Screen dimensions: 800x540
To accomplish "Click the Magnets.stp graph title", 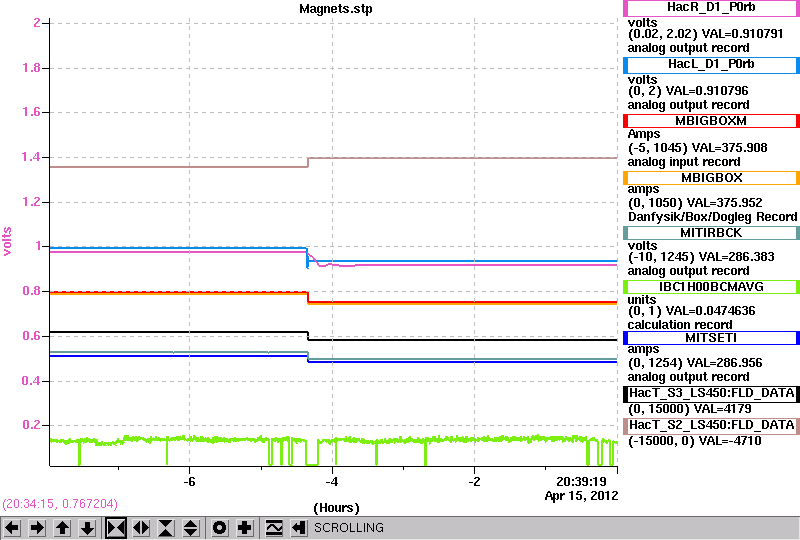I will coord(336,9).
